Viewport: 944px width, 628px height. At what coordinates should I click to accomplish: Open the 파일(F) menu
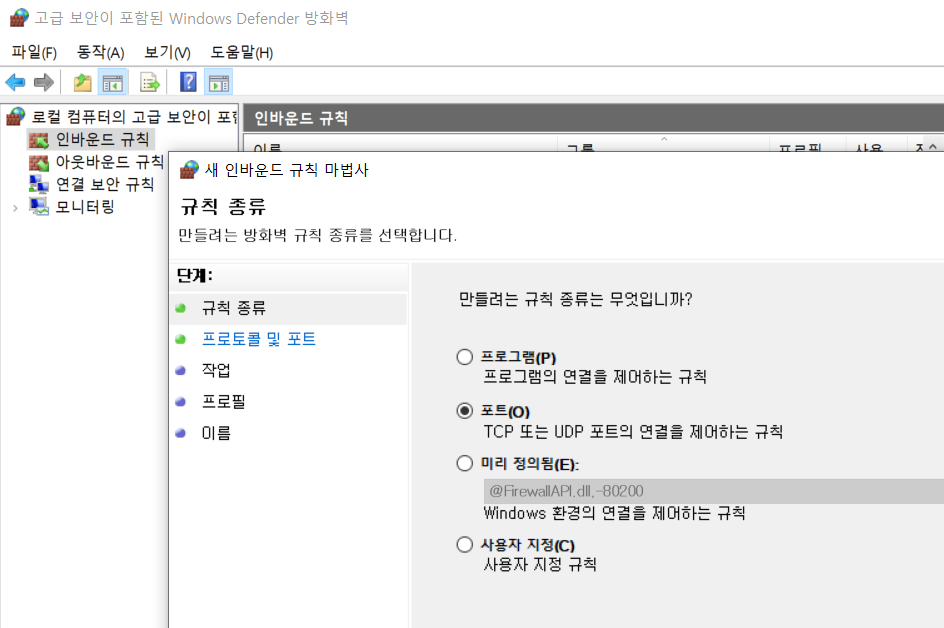(34, 52)
